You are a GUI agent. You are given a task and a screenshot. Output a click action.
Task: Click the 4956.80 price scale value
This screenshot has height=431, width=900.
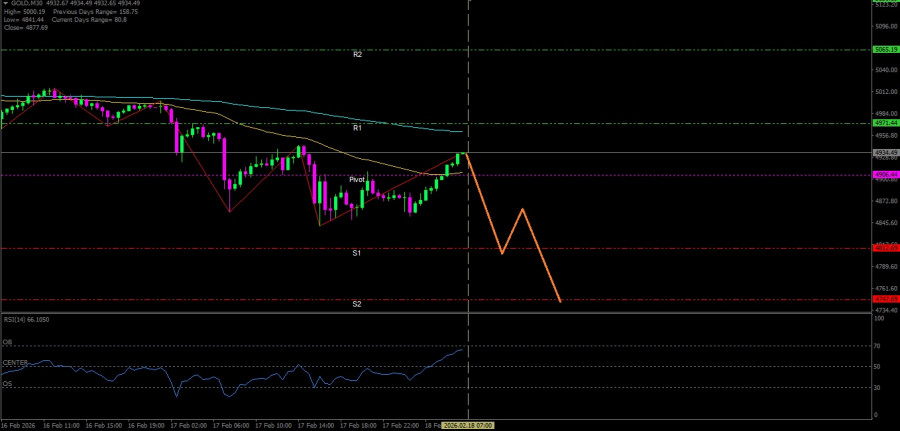pyautogui.click(x=885, y=135)
